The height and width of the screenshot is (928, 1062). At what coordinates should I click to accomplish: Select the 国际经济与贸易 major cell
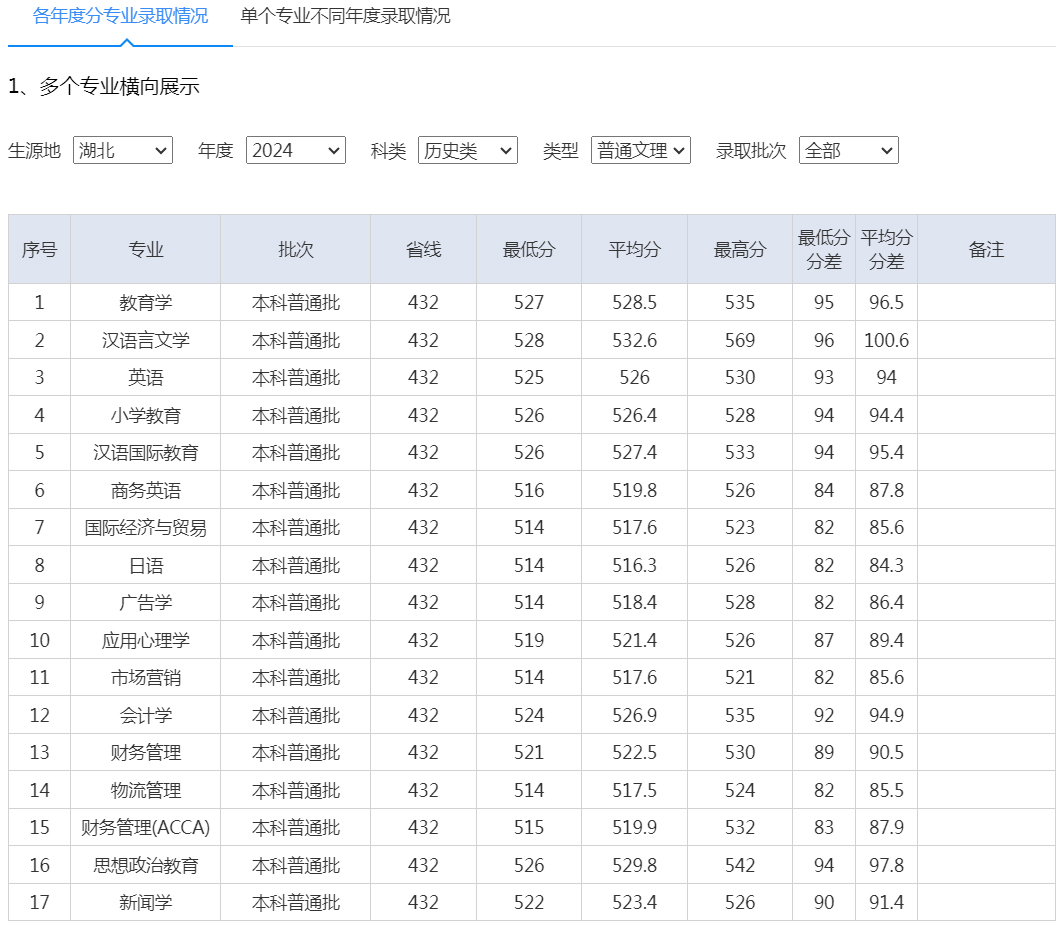(x=146, y=528)
